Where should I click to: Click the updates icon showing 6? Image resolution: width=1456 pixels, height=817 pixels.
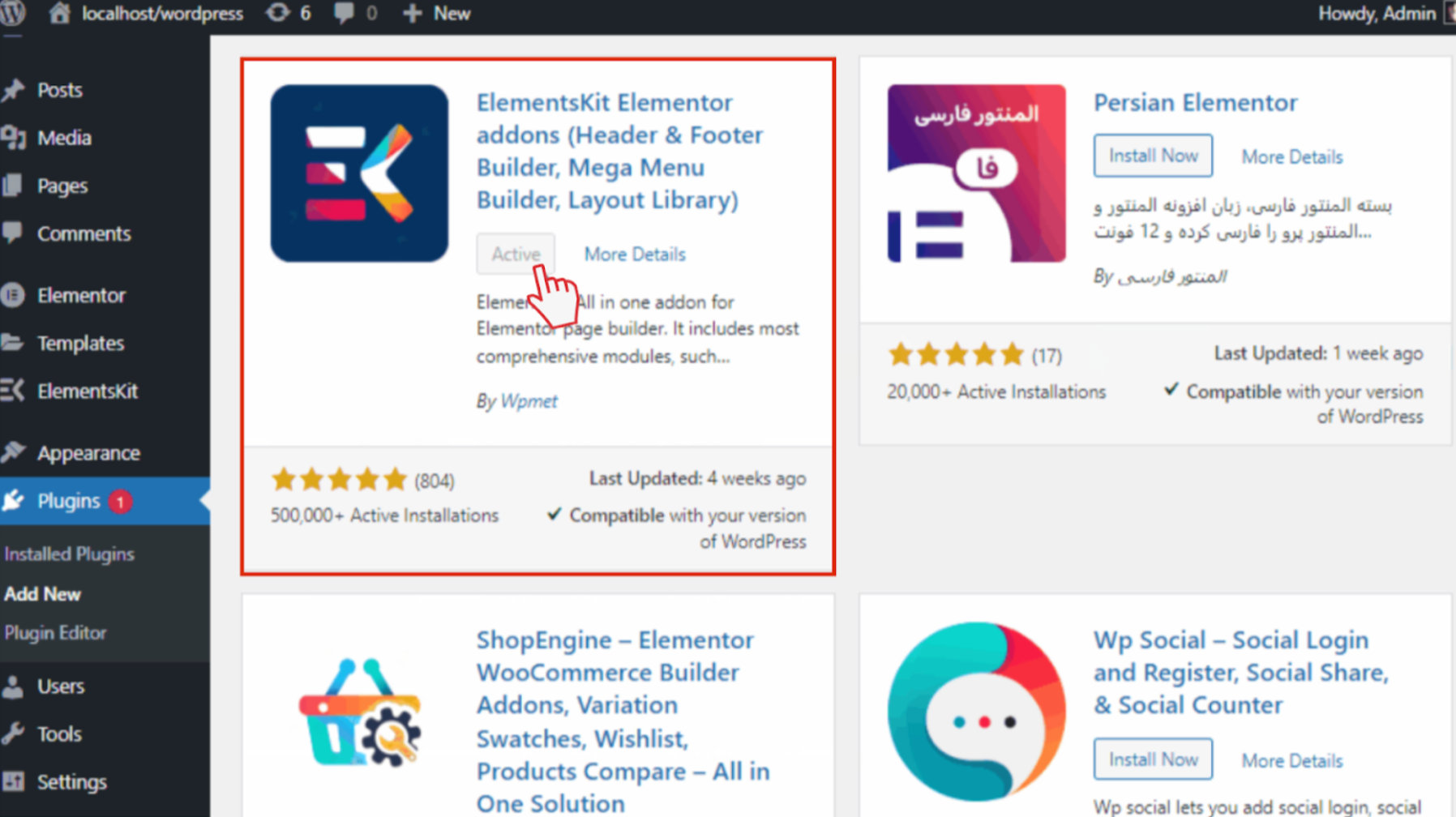(277, 13)
